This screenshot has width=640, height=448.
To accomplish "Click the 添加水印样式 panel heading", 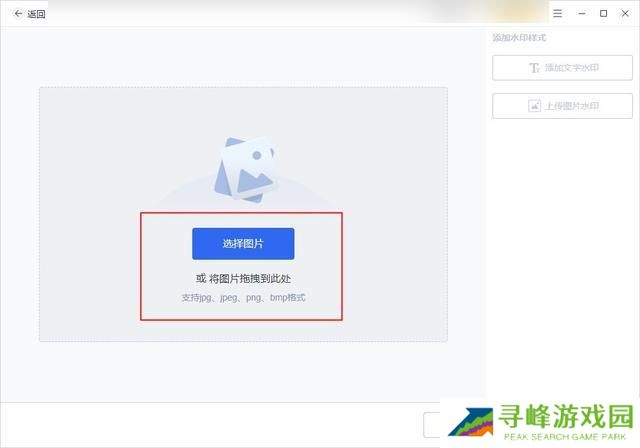I will [x=519, y=38].
